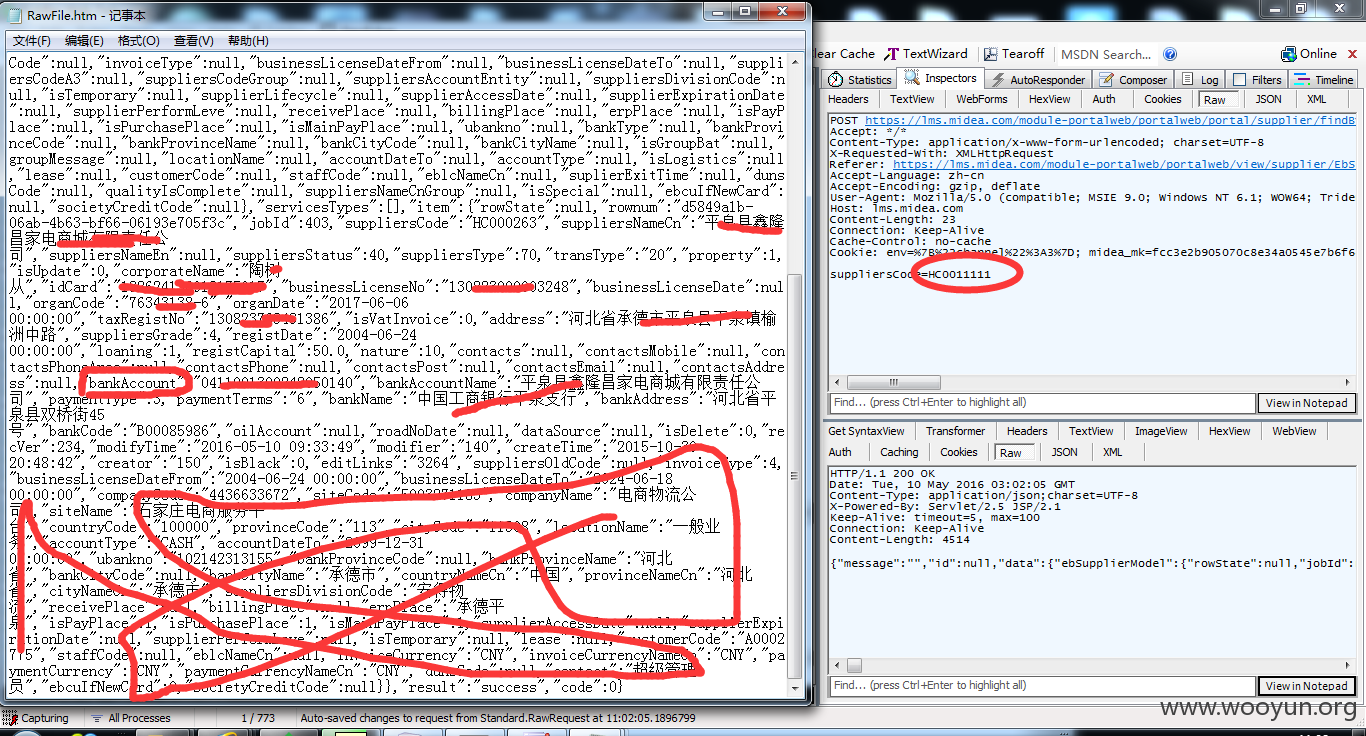Select the request JSON inspector tab
This screenshot has height=736, width=1366.
point(1268,99)
